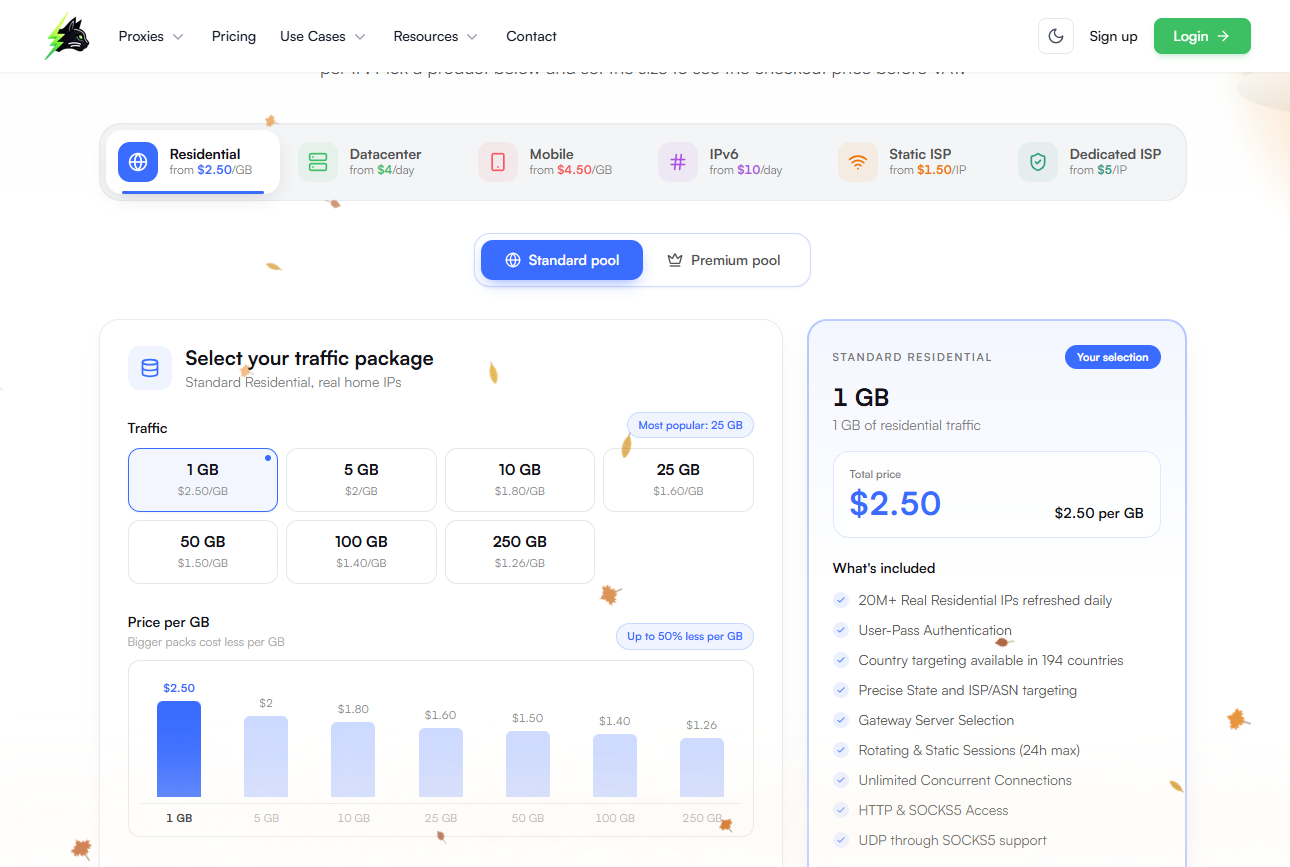
Task: Select the 50 GB traffic package
Action: [203, 552]
